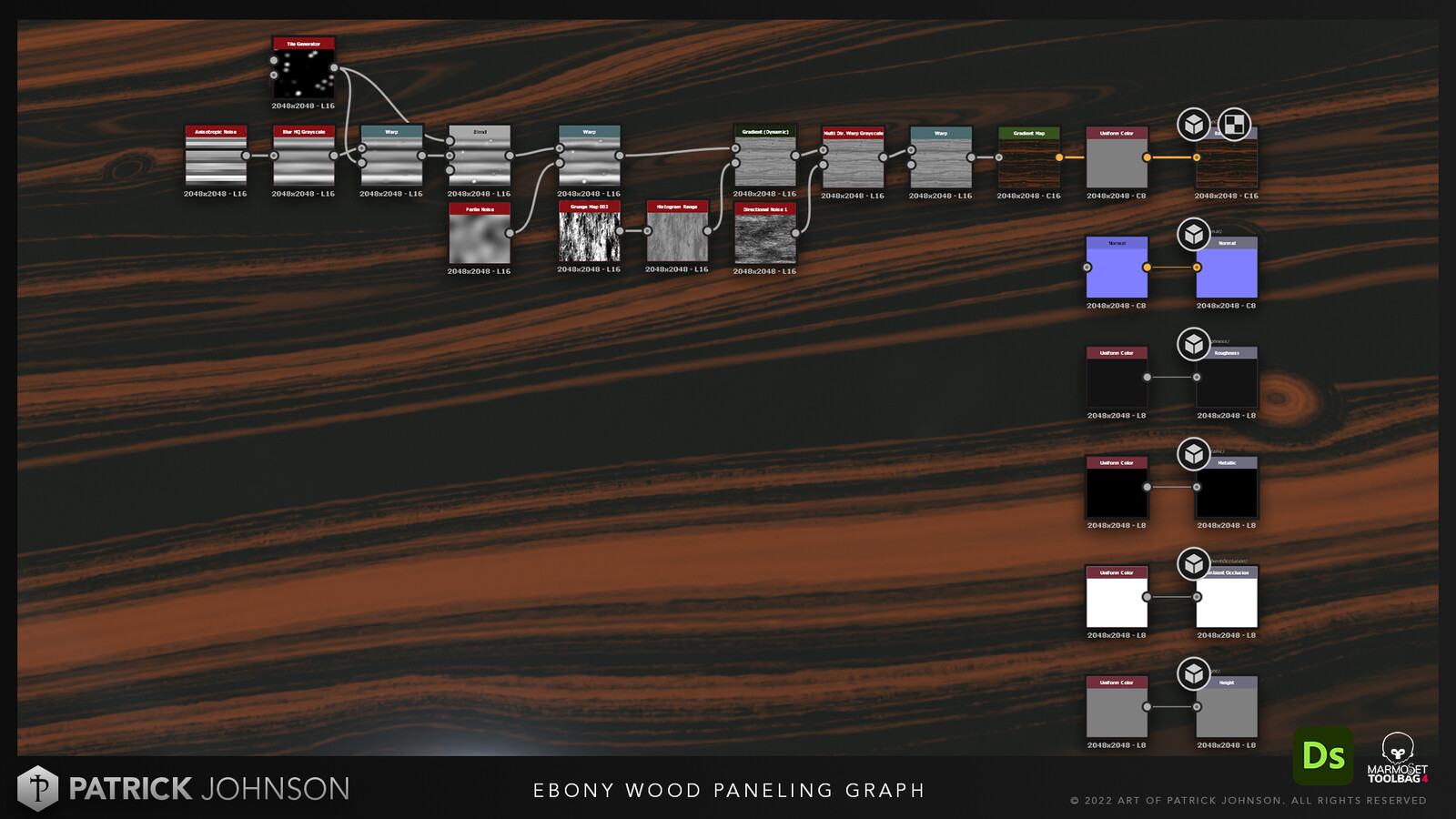Screen dimensions: 1456x819
Task: Select the white Uniform Color node feeding Ambient Occlusion
Action: coord(1117,597)
